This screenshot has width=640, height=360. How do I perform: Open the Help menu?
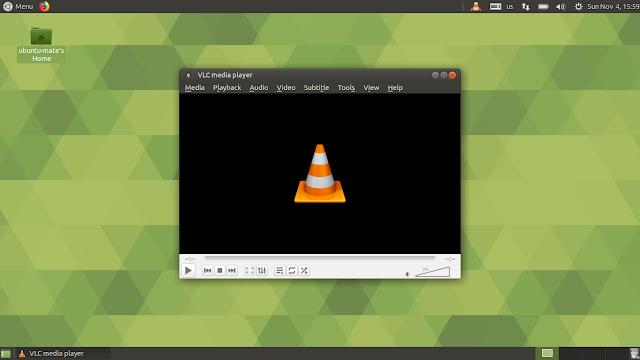[395, 88]
